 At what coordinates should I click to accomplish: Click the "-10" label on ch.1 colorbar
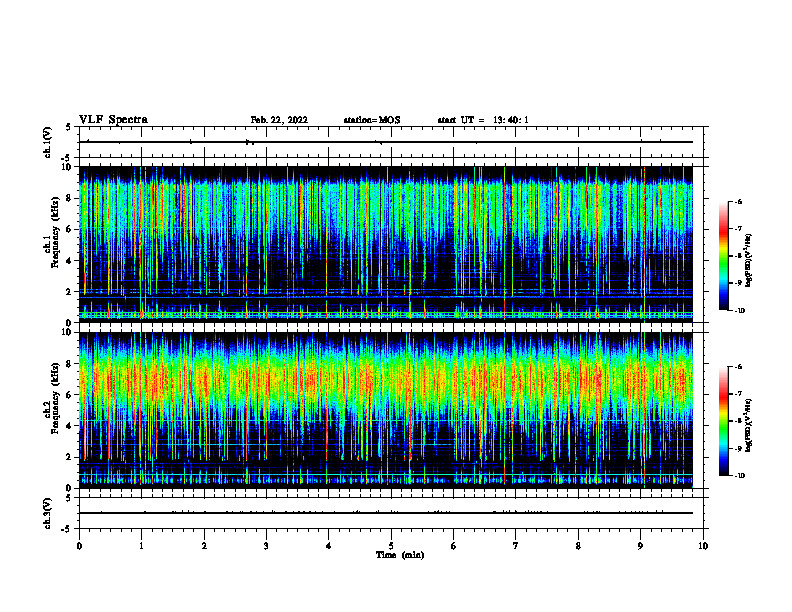[738, 311]
